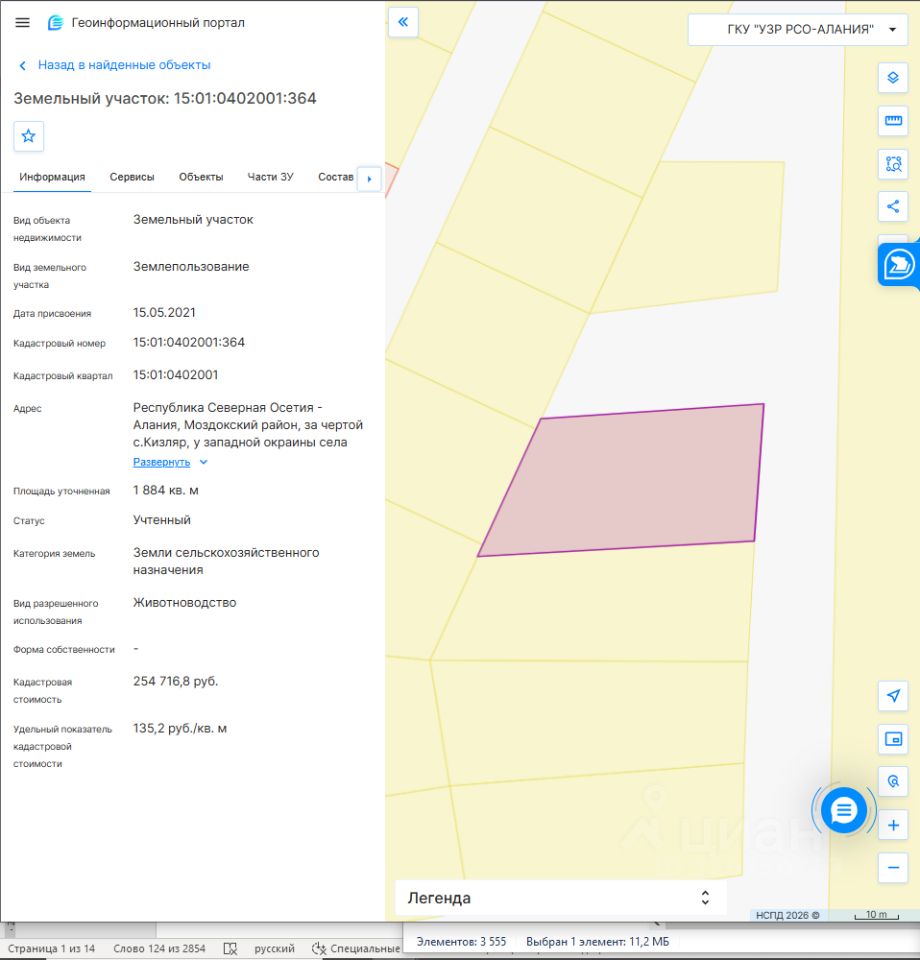Viewport: 920px width, 960px height.
Task: Share the current map view
Action: [x=893, y=206]
